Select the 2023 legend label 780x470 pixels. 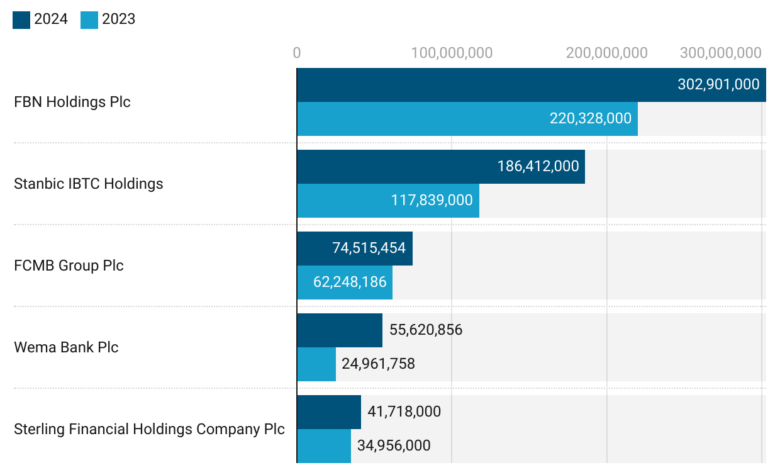point(118,19)
